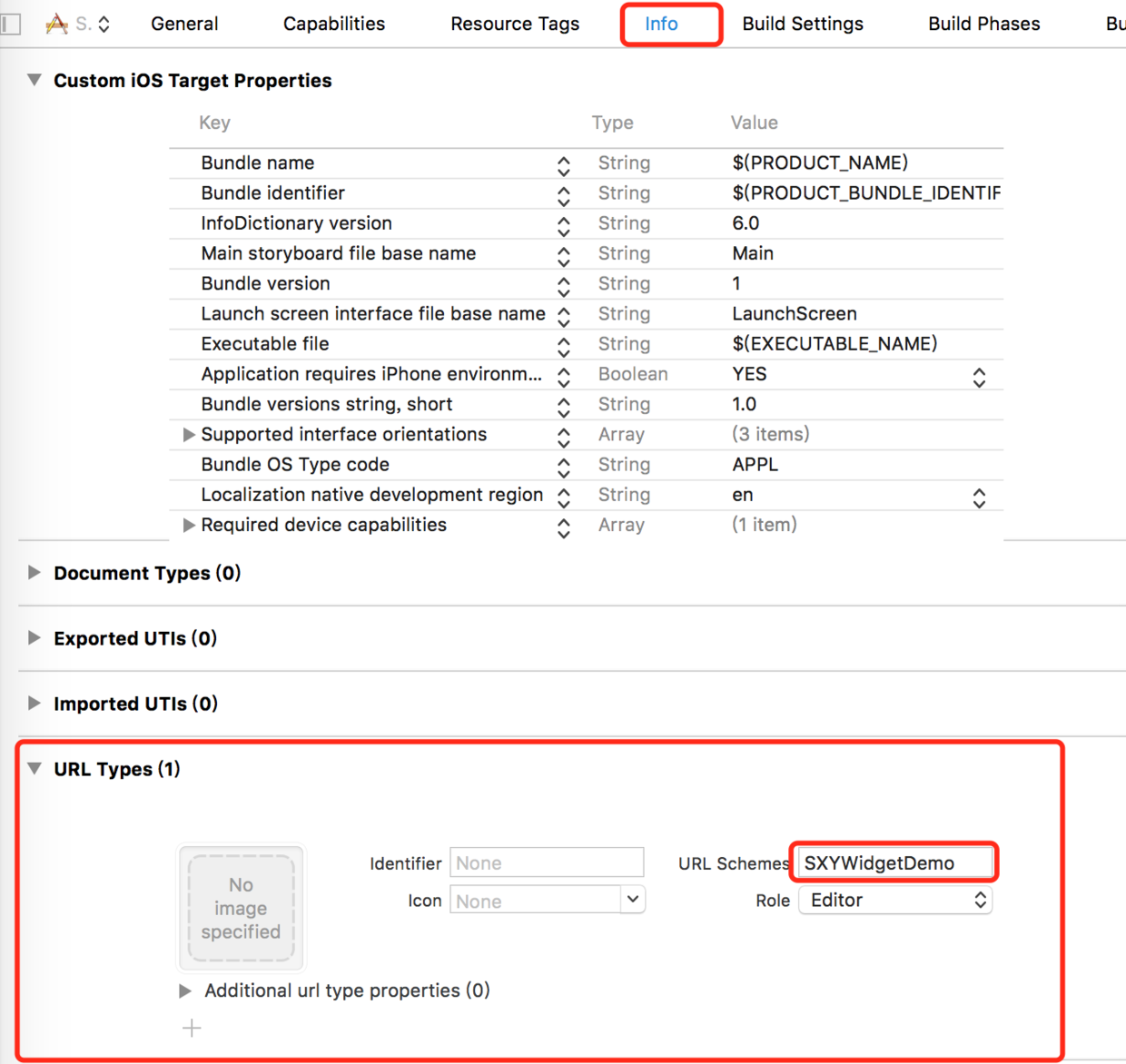Click the URL Schemes field SXYWidgetDemo

coord(894,862)
